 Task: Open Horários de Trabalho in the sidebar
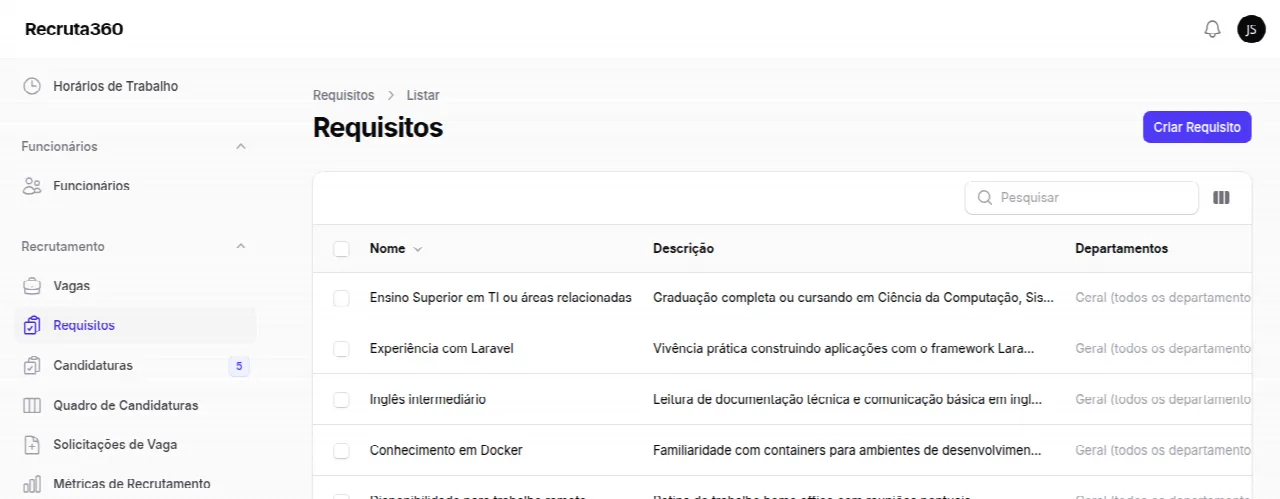point(135,86)
